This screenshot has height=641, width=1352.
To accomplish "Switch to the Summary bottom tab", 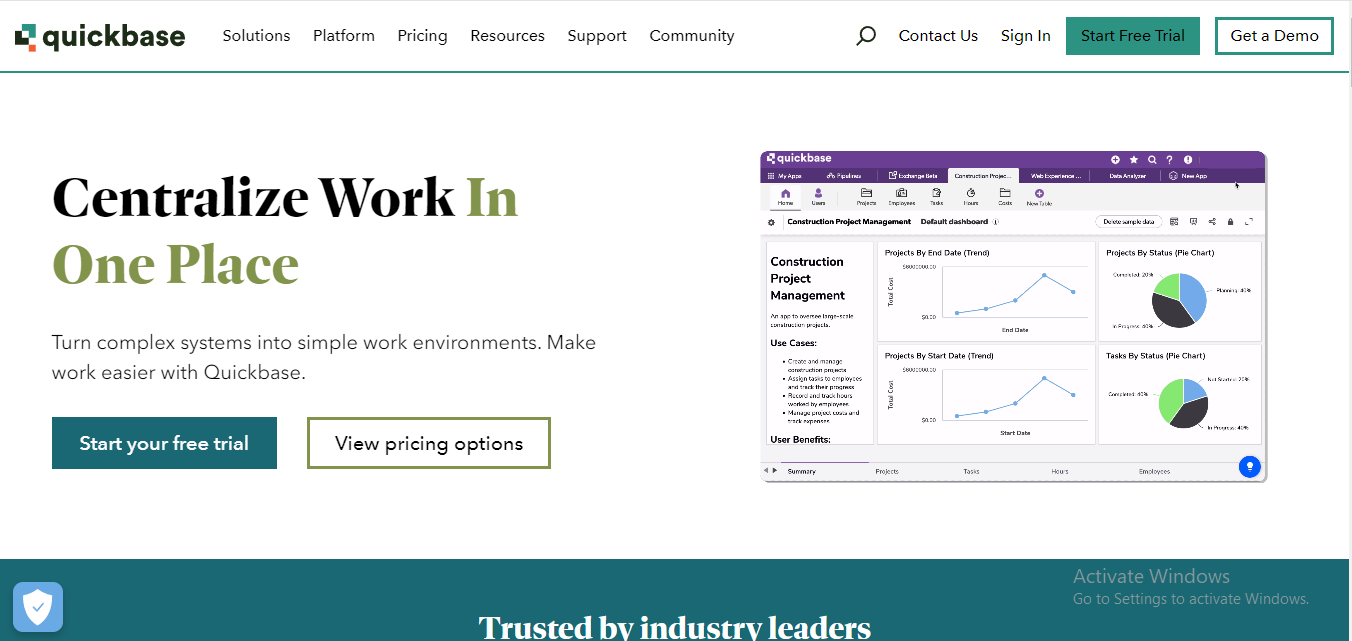I will (x=801, y=471).
